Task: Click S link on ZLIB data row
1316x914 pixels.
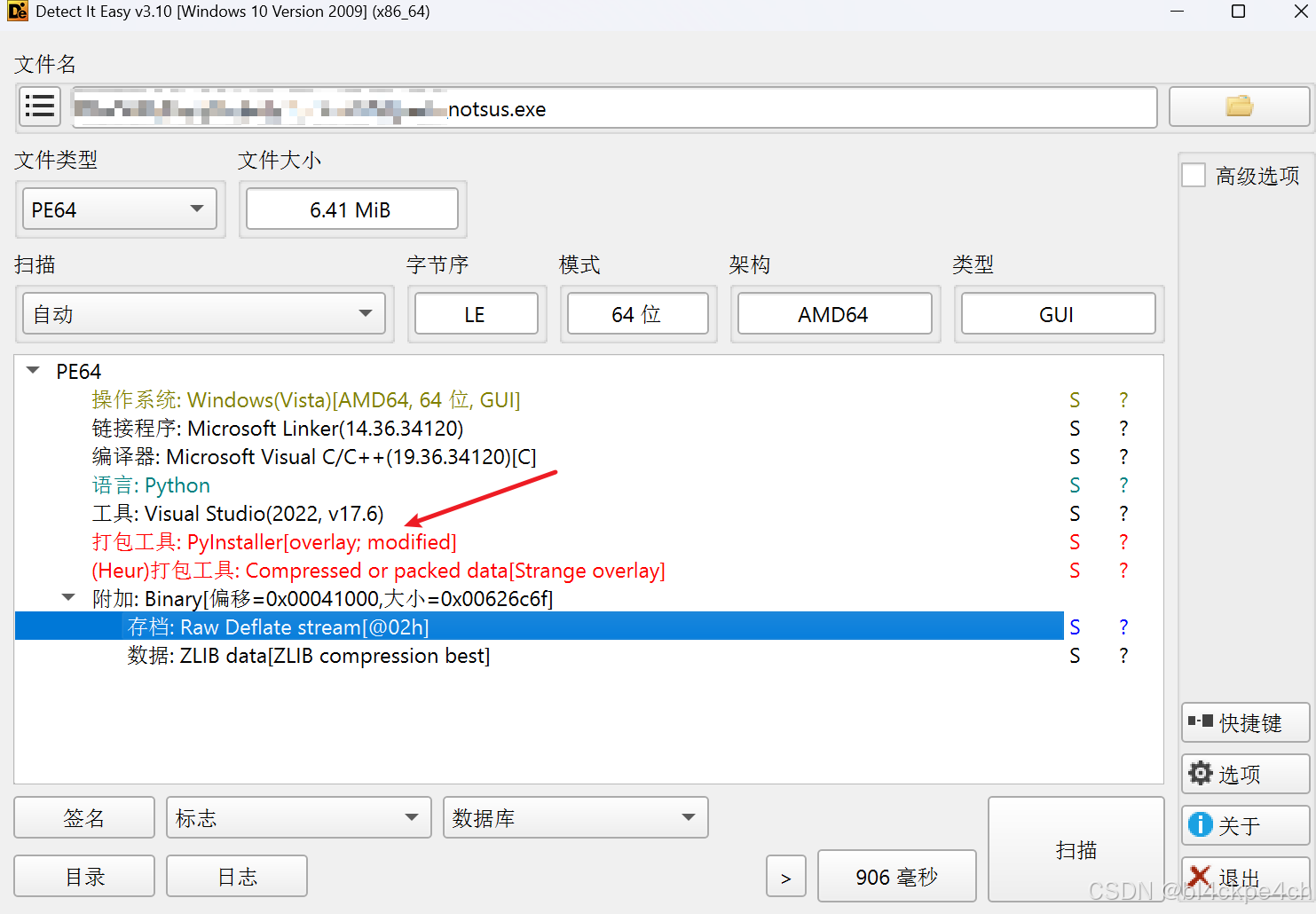Action: (x=1075, y=656)
